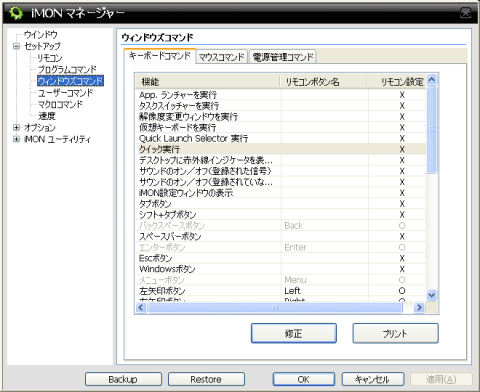Viewport: 480px width, 392px height.
Task: Click the list scroll-down arrow
Action: coord(432,295)
